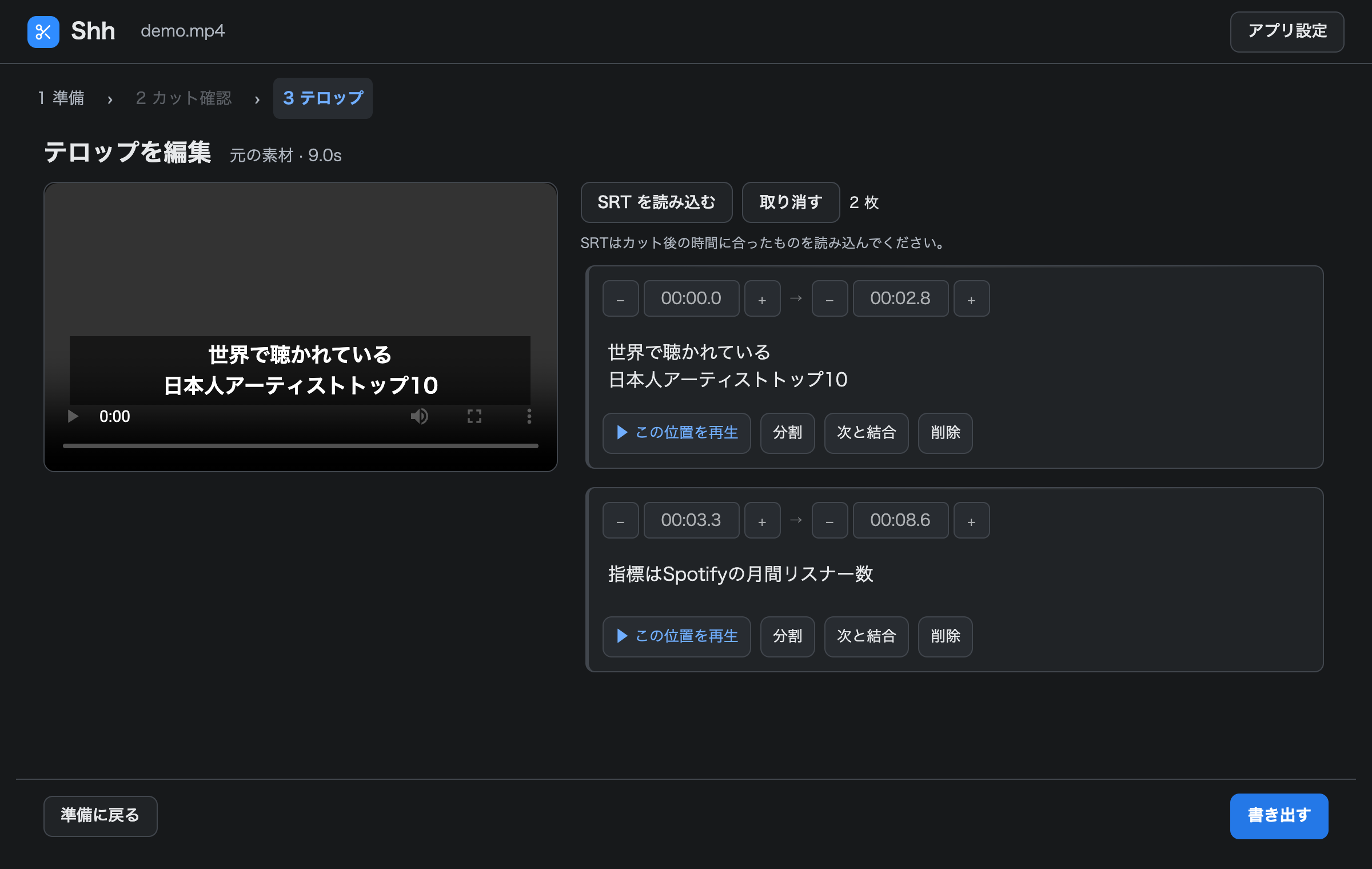Screen dimensions: 1372x869
Task: Split (分割) the Spotify caption
Action: click(x=788, y=636)
